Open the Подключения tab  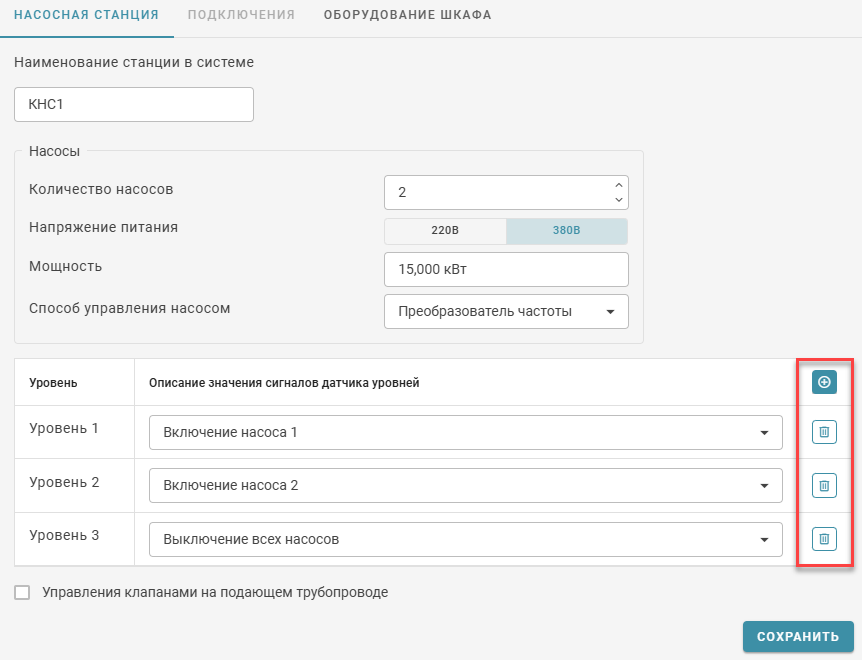241,16
